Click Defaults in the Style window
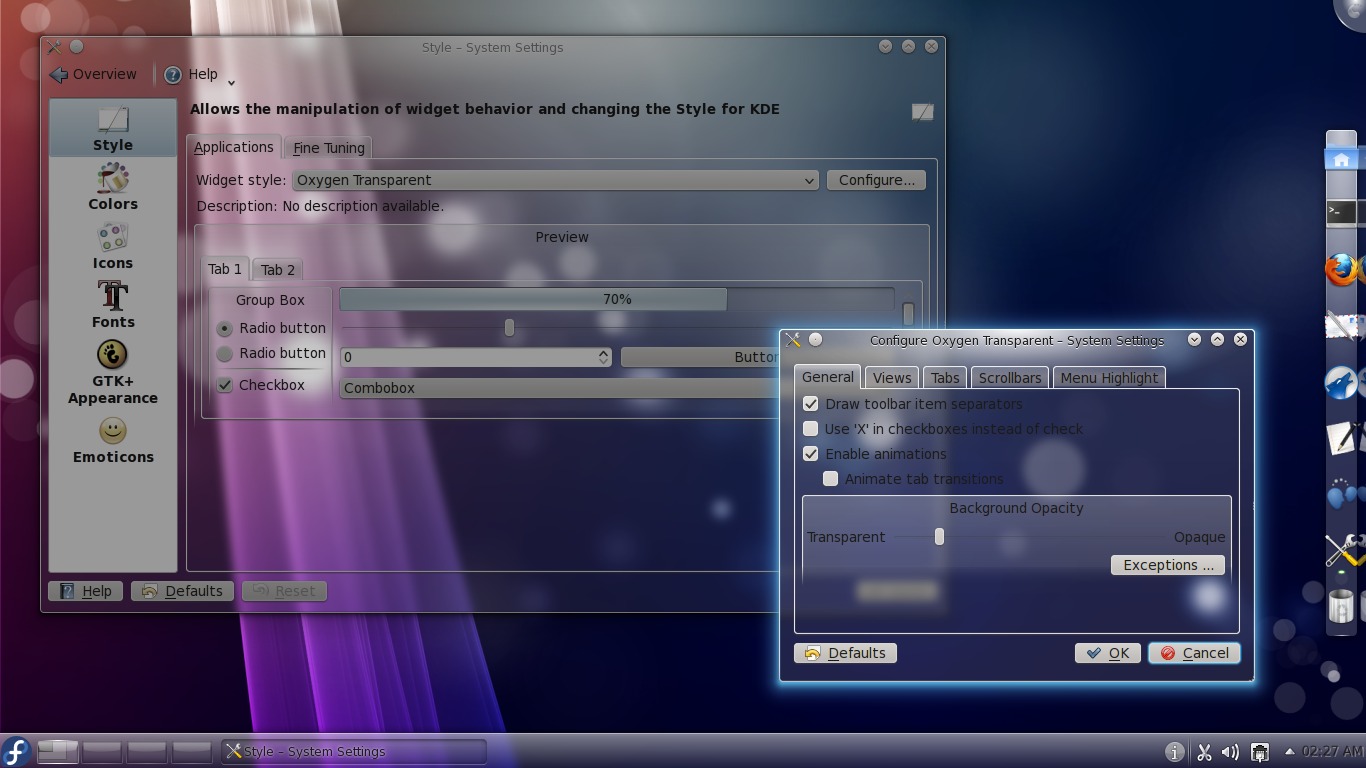Image resolution: width=1366 pixels, height=768 pixels. (183, 591)
